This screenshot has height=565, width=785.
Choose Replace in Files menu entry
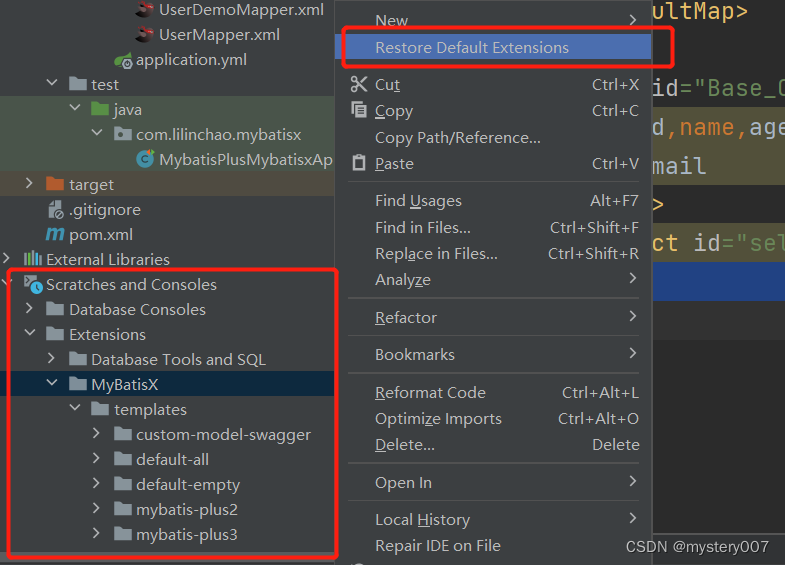click(493, 254)
